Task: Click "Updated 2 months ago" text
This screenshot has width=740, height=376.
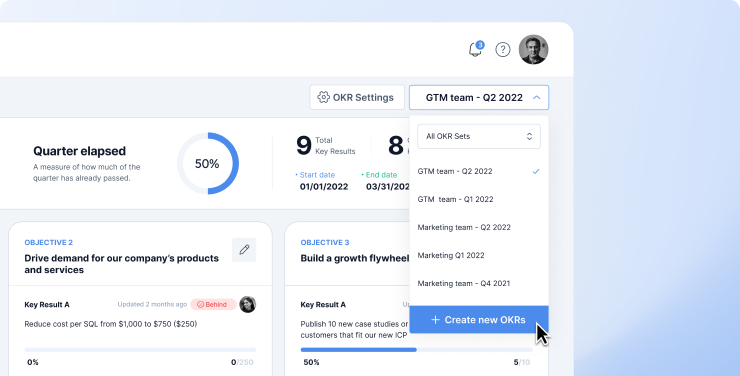Action: pos(152,304)
